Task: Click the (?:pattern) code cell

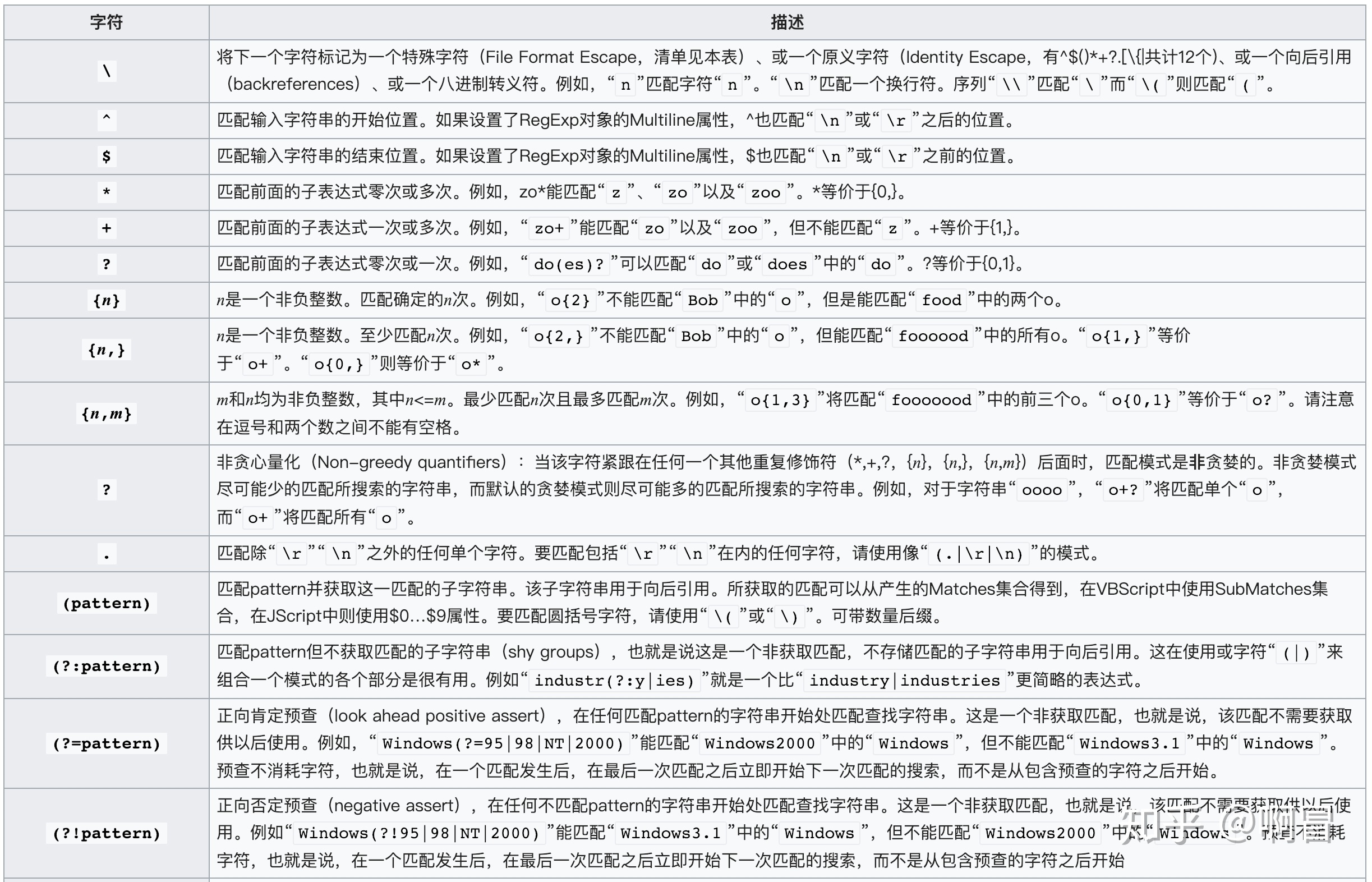Action: pyautogui.click(x=107, y=666)
